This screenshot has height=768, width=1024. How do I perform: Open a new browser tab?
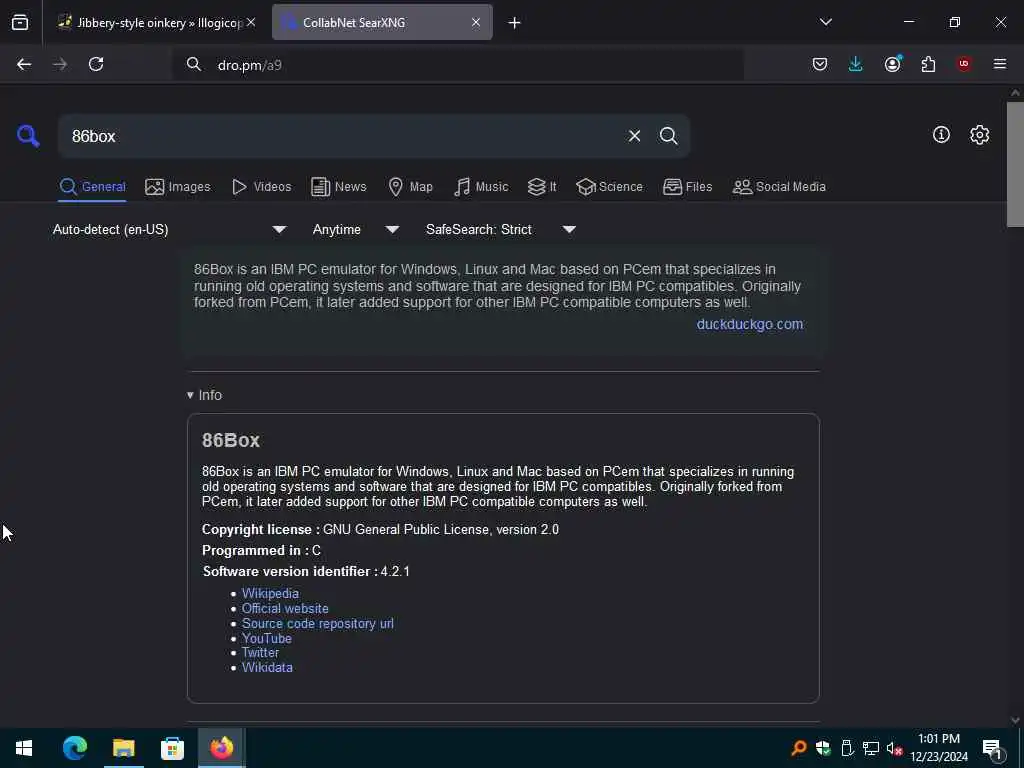pos(515,23)
